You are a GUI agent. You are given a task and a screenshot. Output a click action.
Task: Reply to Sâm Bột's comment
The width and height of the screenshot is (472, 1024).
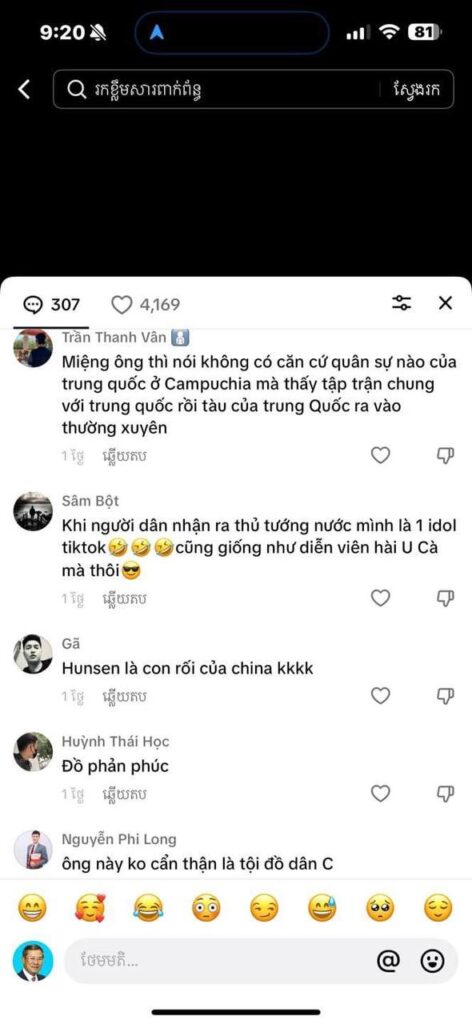[125, 599]
